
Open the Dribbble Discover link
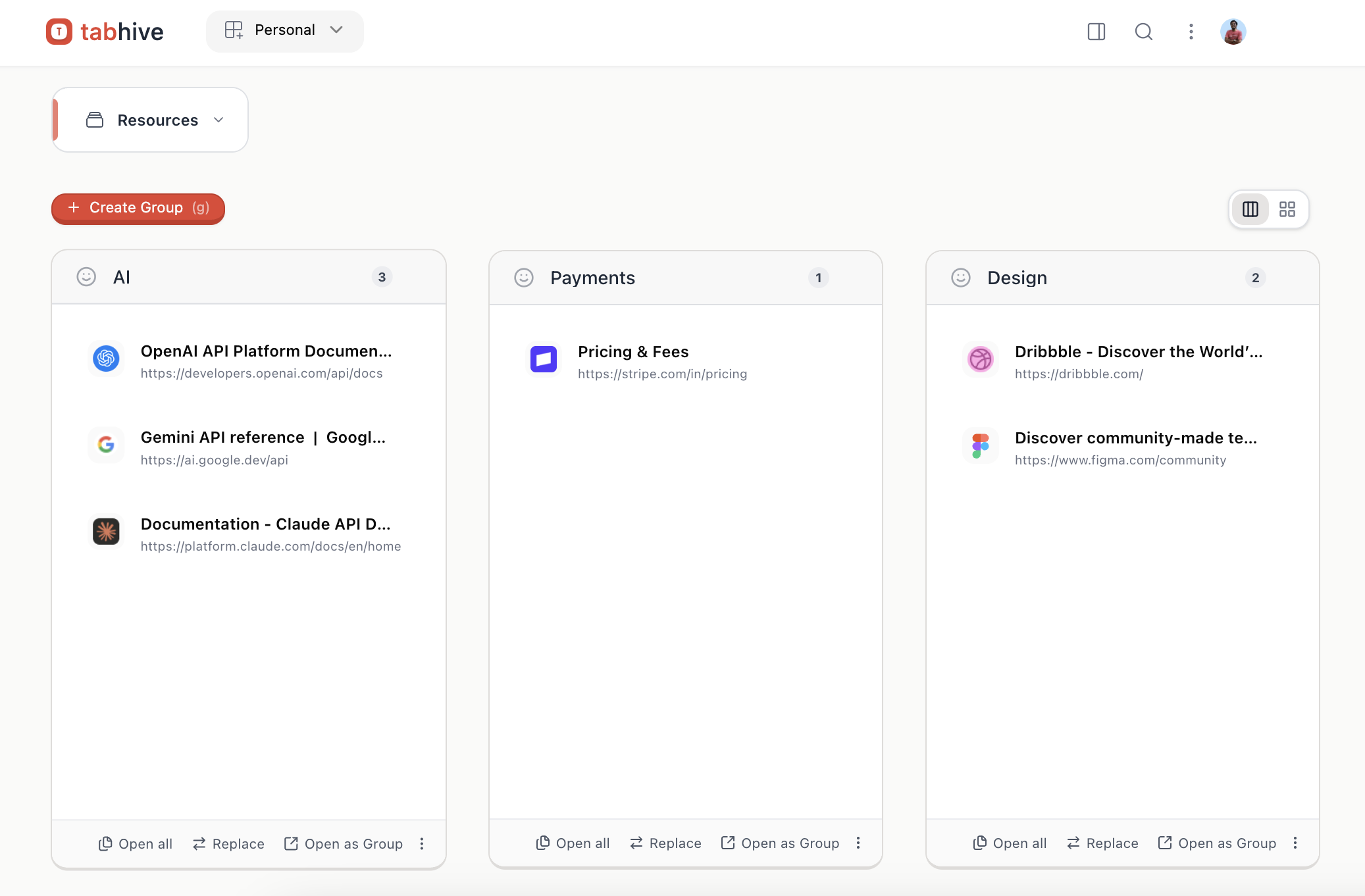tap(1139, 351)
